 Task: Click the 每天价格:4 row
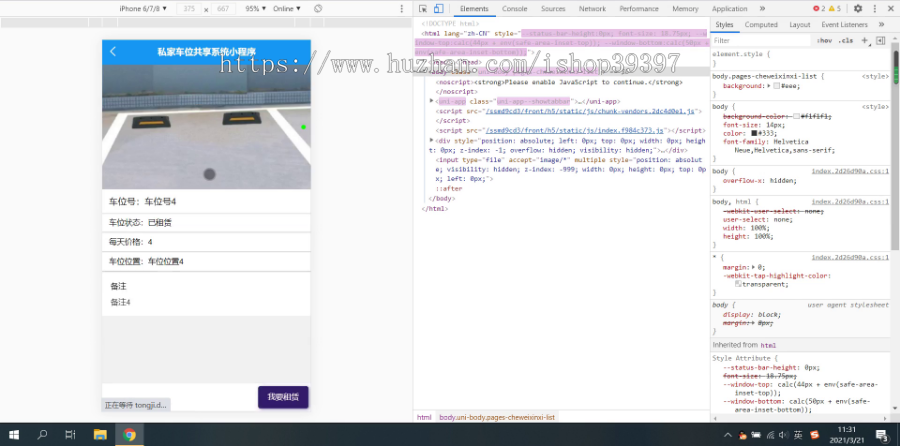click(x=206, y=242)
